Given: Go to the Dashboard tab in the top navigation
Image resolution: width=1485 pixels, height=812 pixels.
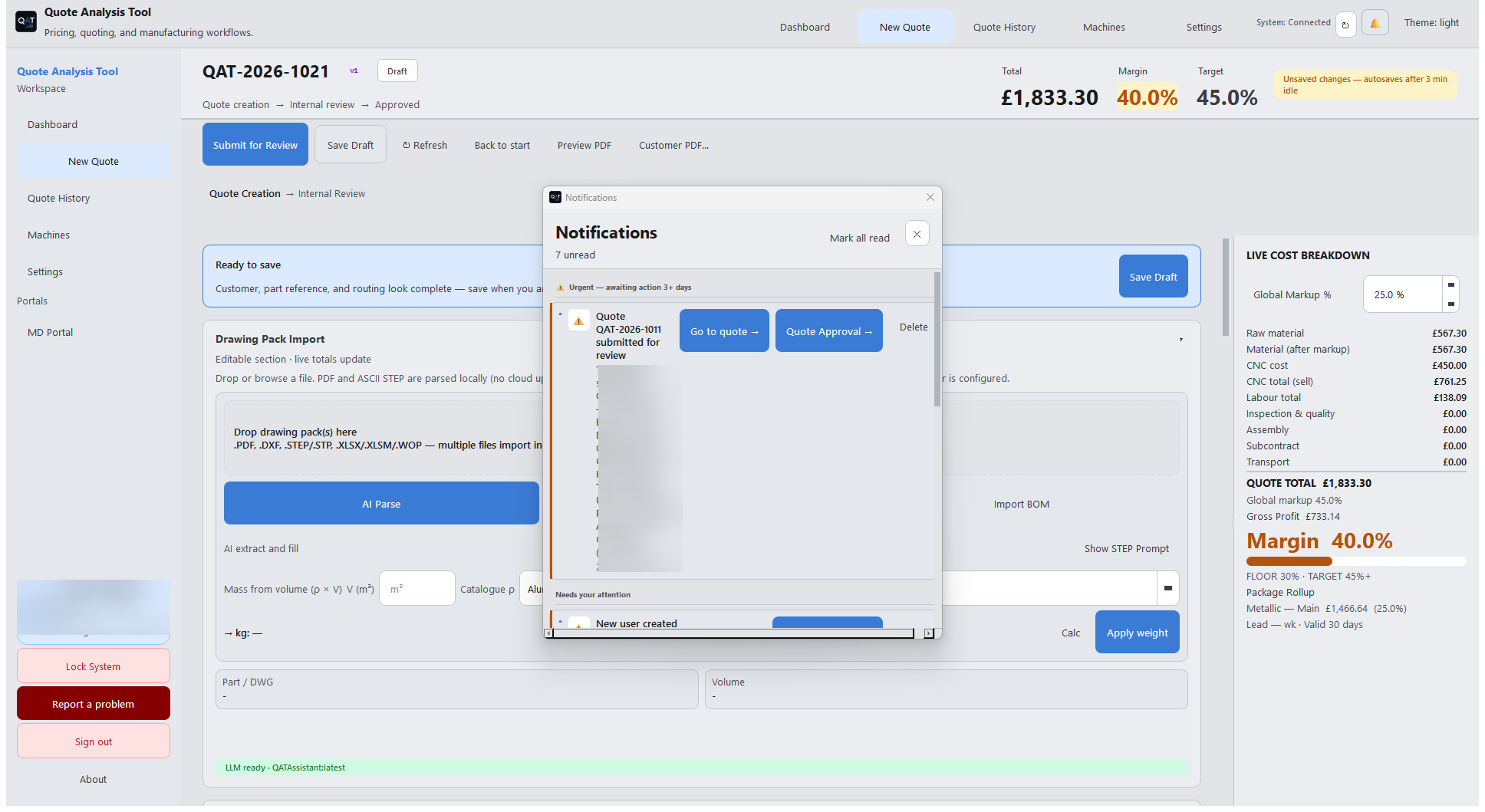Looking at the screenshot, I should click(x=805, y=27).
